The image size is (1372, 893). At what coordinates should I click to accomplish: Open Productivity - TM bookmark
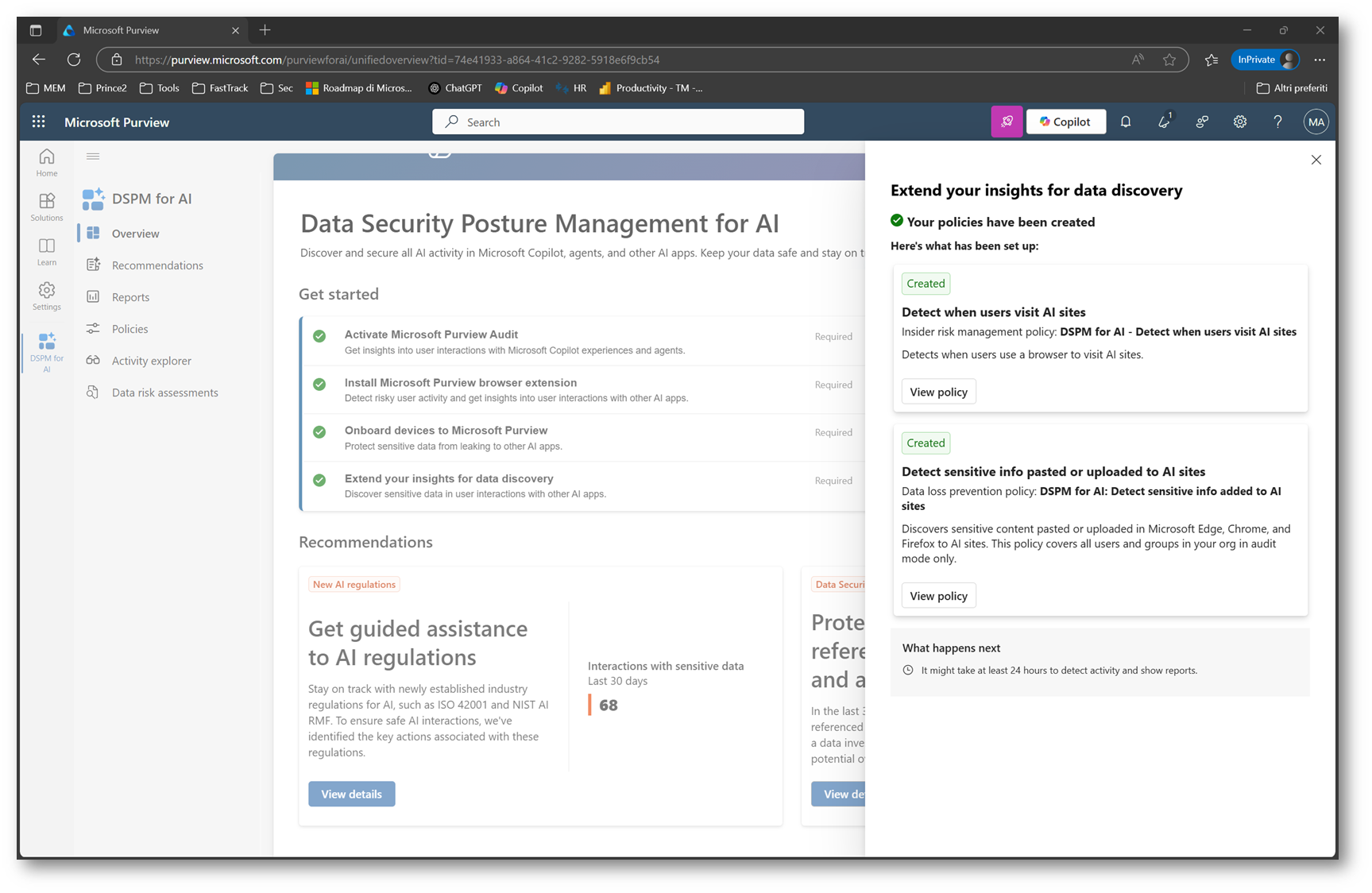[651, 88]
